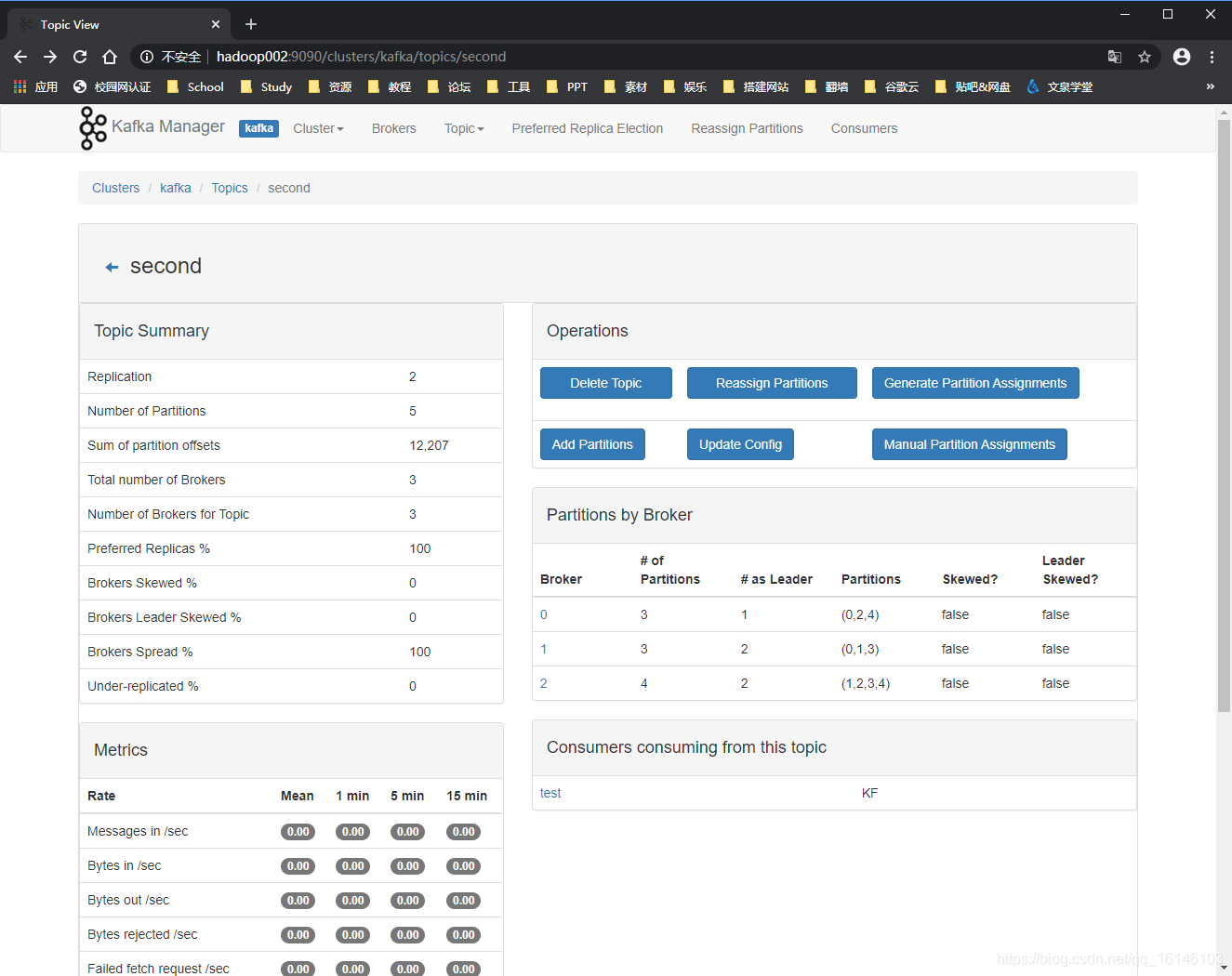Image resolution: width=1232 pixels, height=976 pixels.
Task: Open broker 0 link in table
Action: click(x=544, y=614)
